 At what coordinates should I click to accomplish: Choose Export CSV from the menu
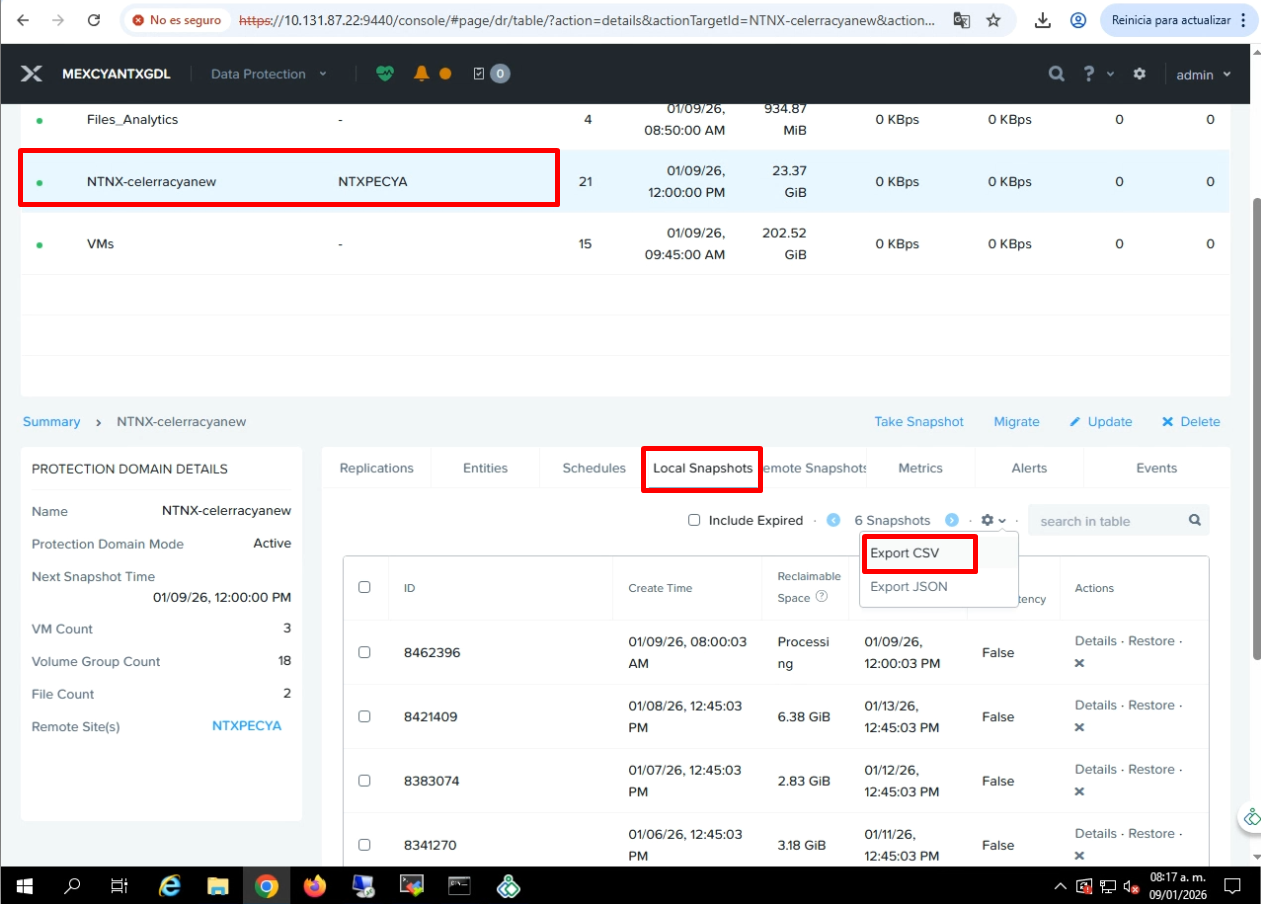click(905, 553)
